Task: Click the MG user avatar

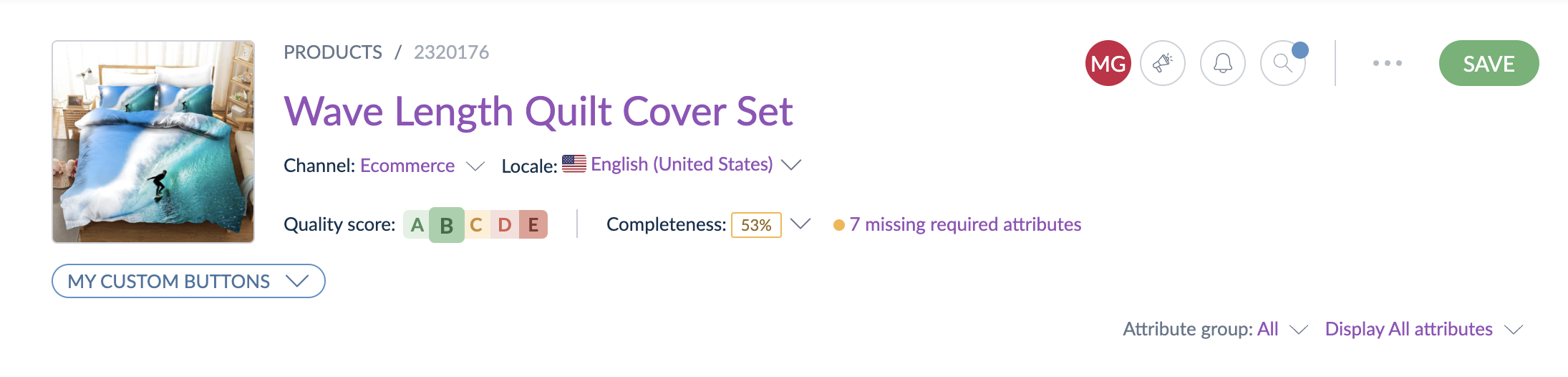Action: point(1108,63)
